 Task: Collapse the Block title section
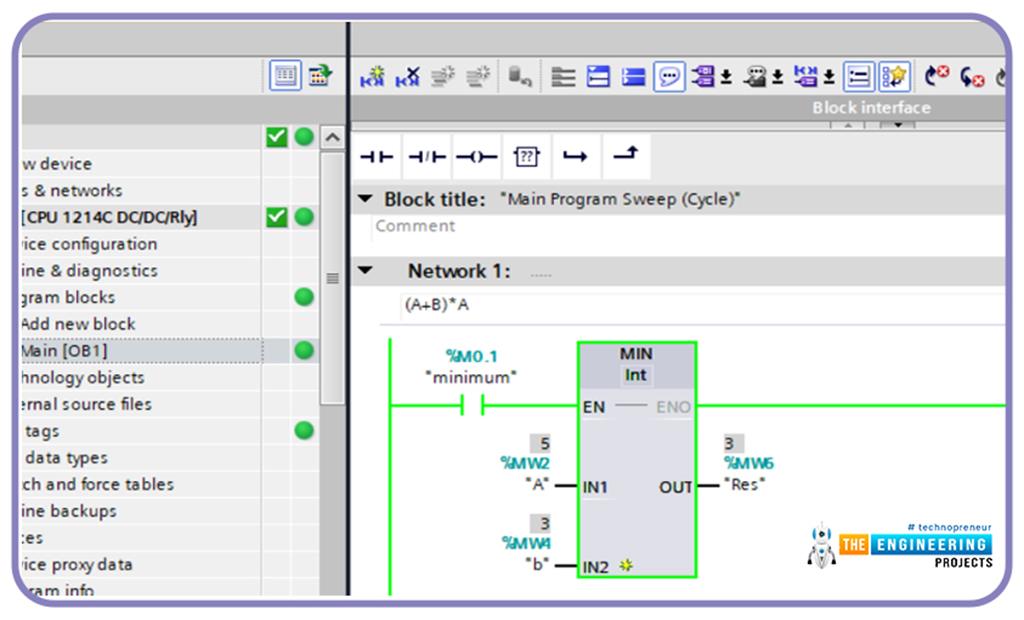[x=367, y=199]
